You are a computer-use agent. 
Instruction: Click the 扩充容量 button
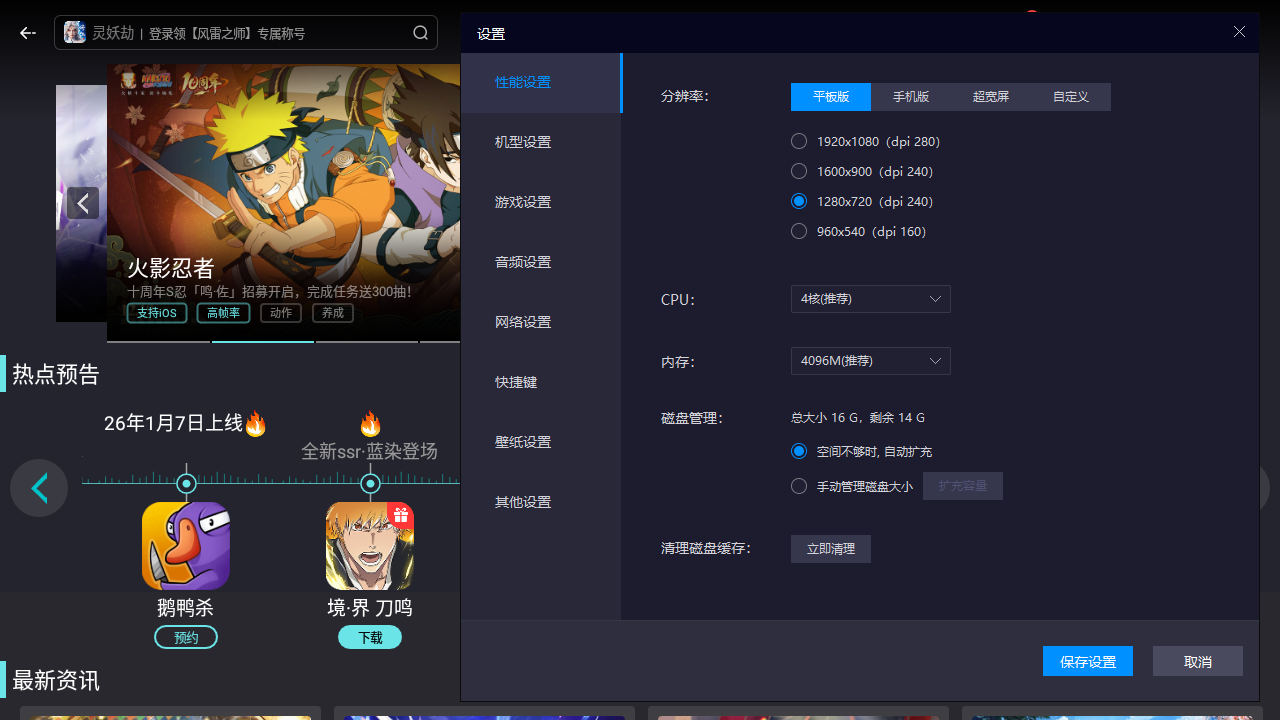(963, 486)
